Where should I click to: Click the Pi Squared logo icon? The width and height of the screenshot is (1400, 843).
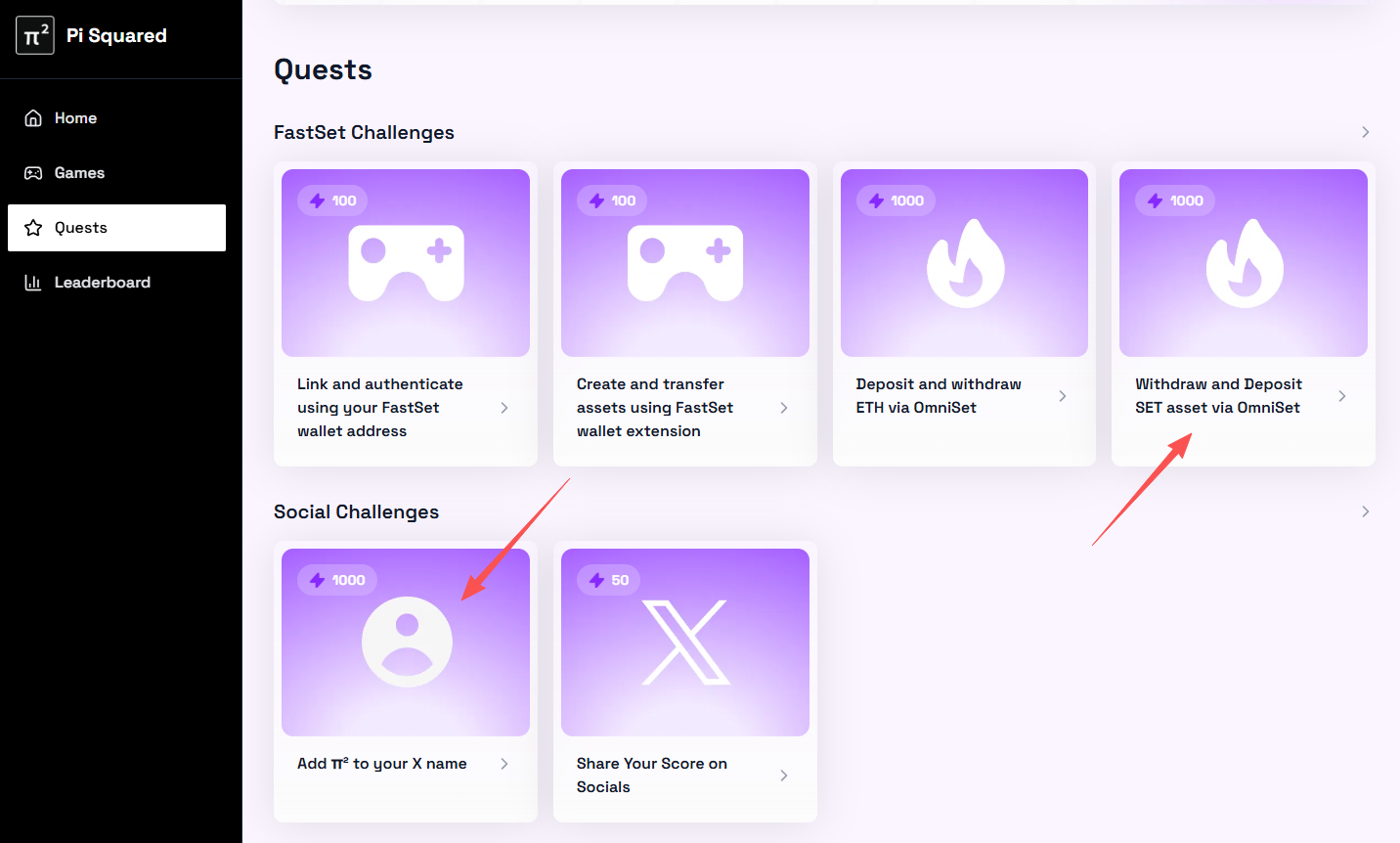[34, 34]
